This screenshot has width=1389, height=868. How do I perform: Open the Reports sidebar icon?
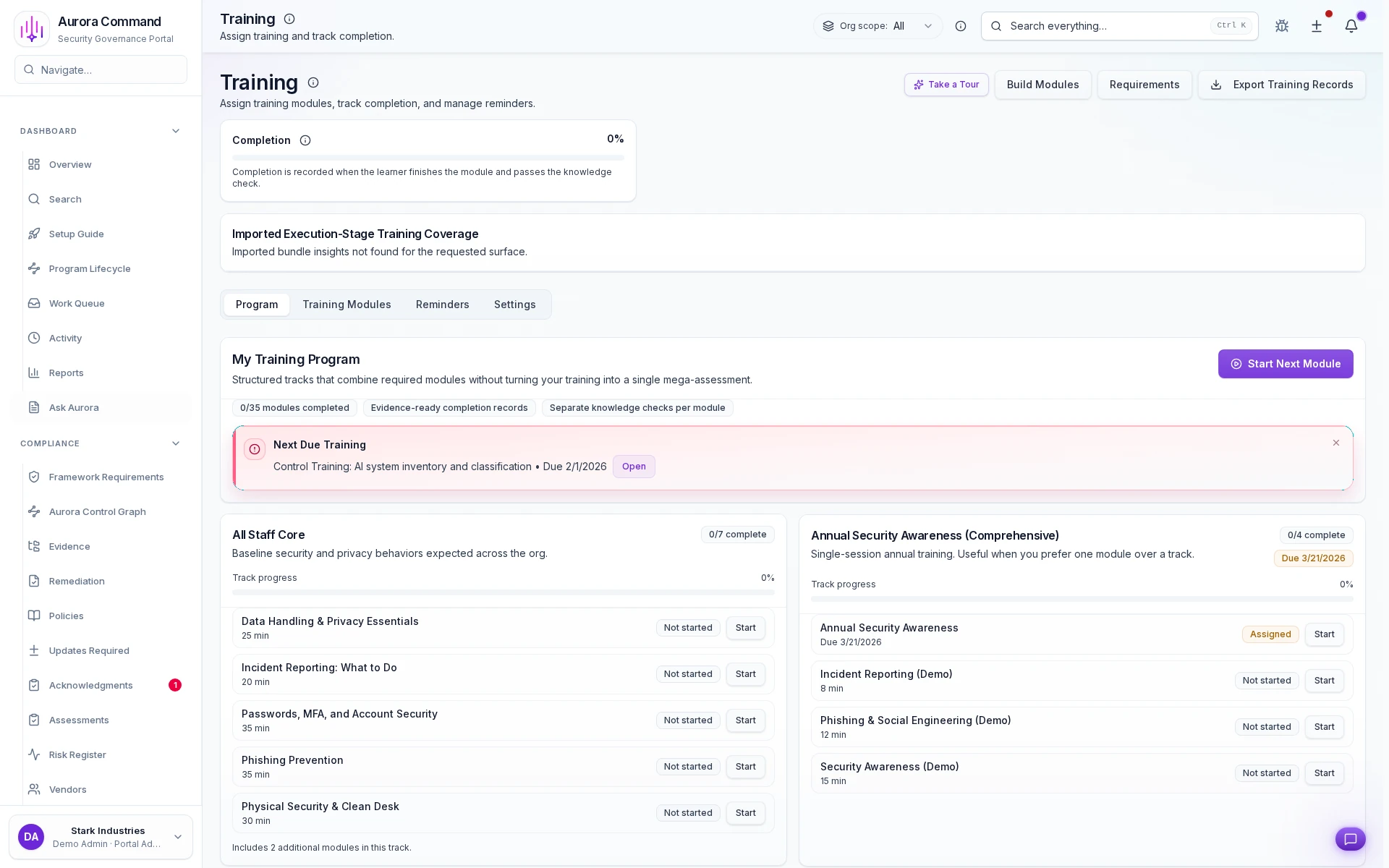coord(34,373)
